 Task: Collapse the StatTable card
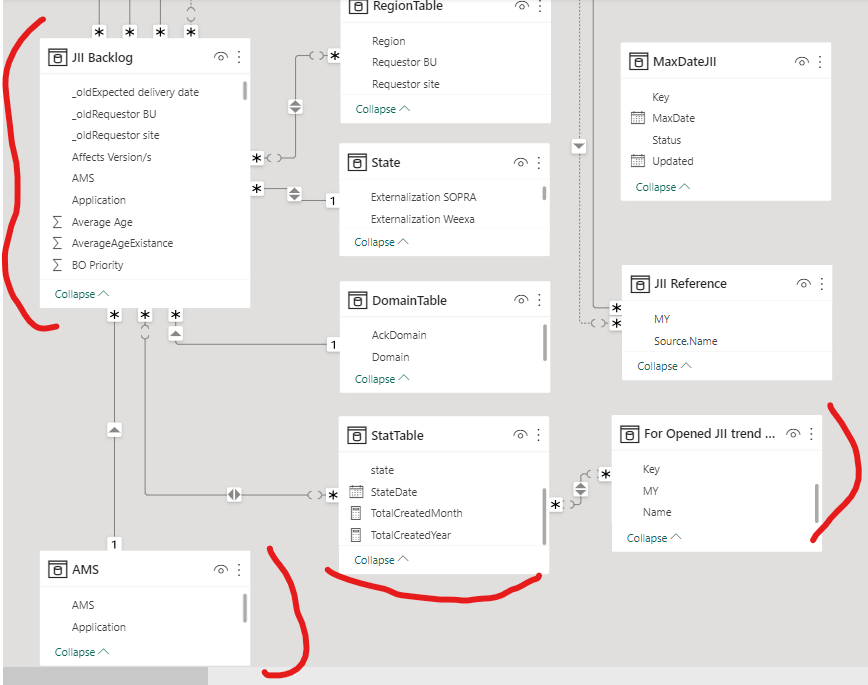point(381,560)
